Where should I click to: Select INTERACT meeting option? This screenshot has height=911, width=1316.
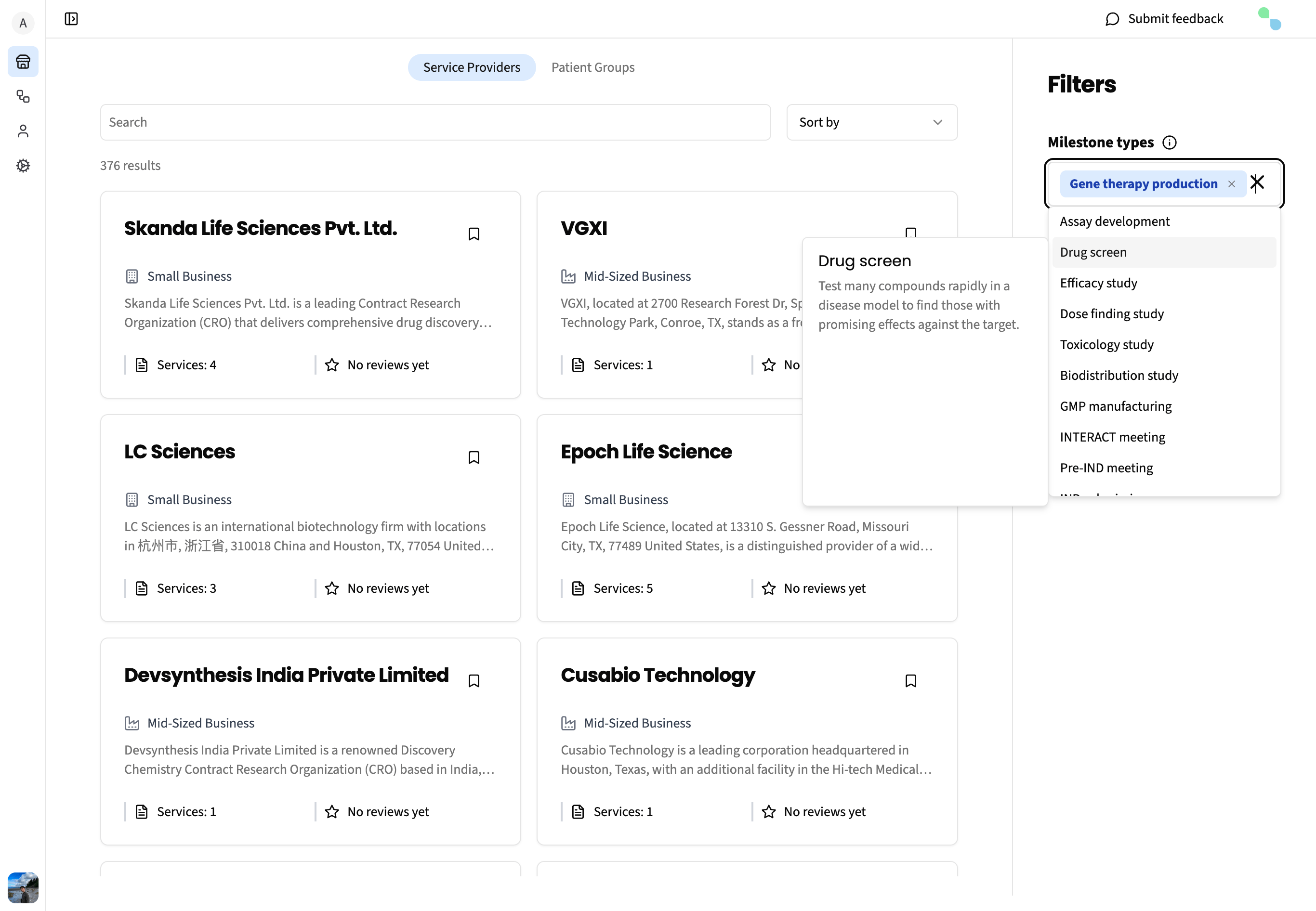[1164, 437]
